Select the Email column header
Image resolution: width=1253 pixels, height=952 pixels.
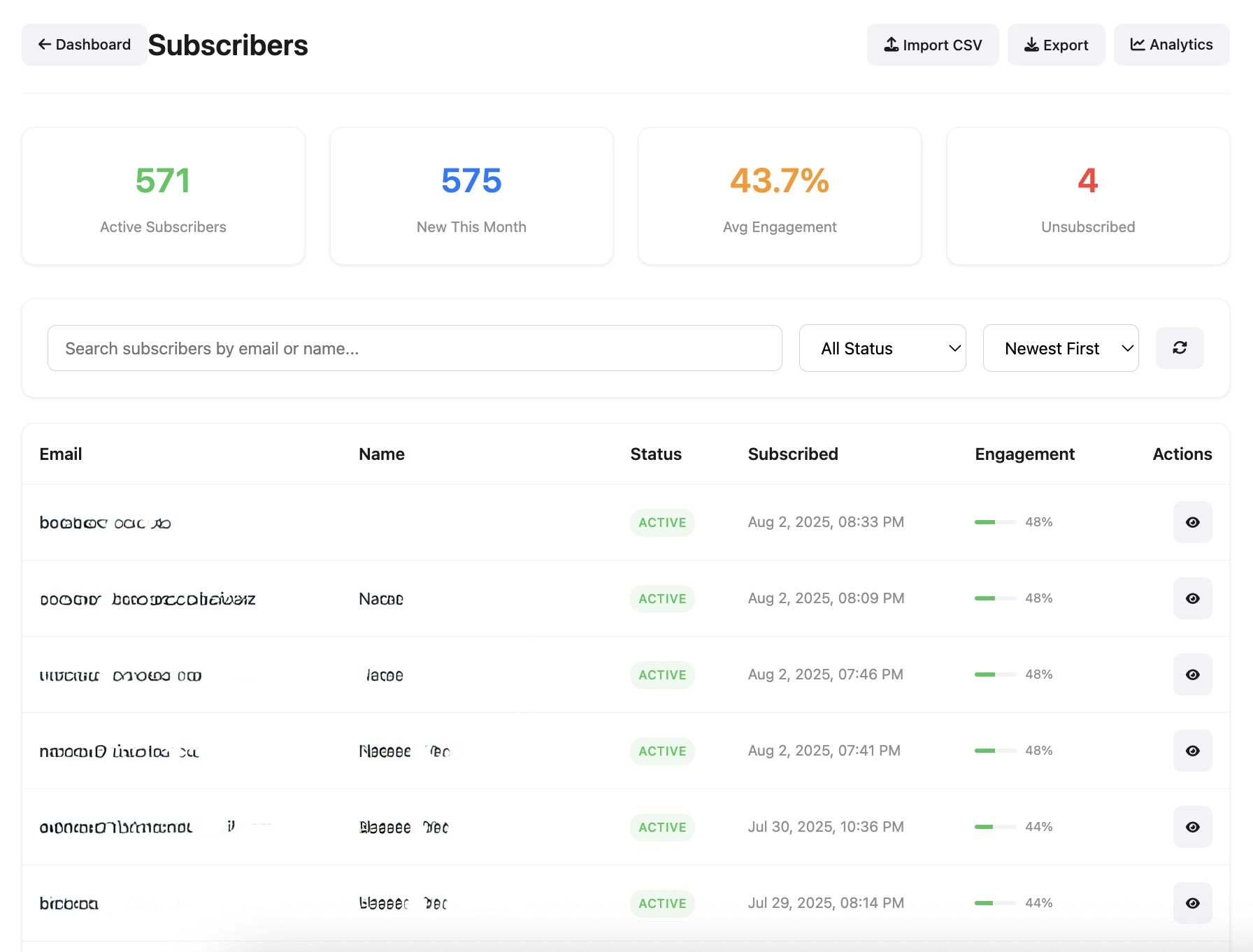pyautogui.click(x=61, y=454)
